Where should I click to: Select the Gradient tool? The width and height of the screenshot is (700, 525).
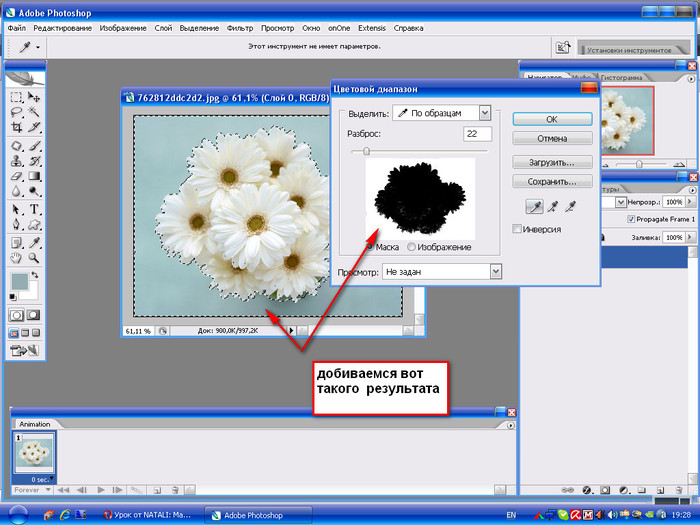34,176
